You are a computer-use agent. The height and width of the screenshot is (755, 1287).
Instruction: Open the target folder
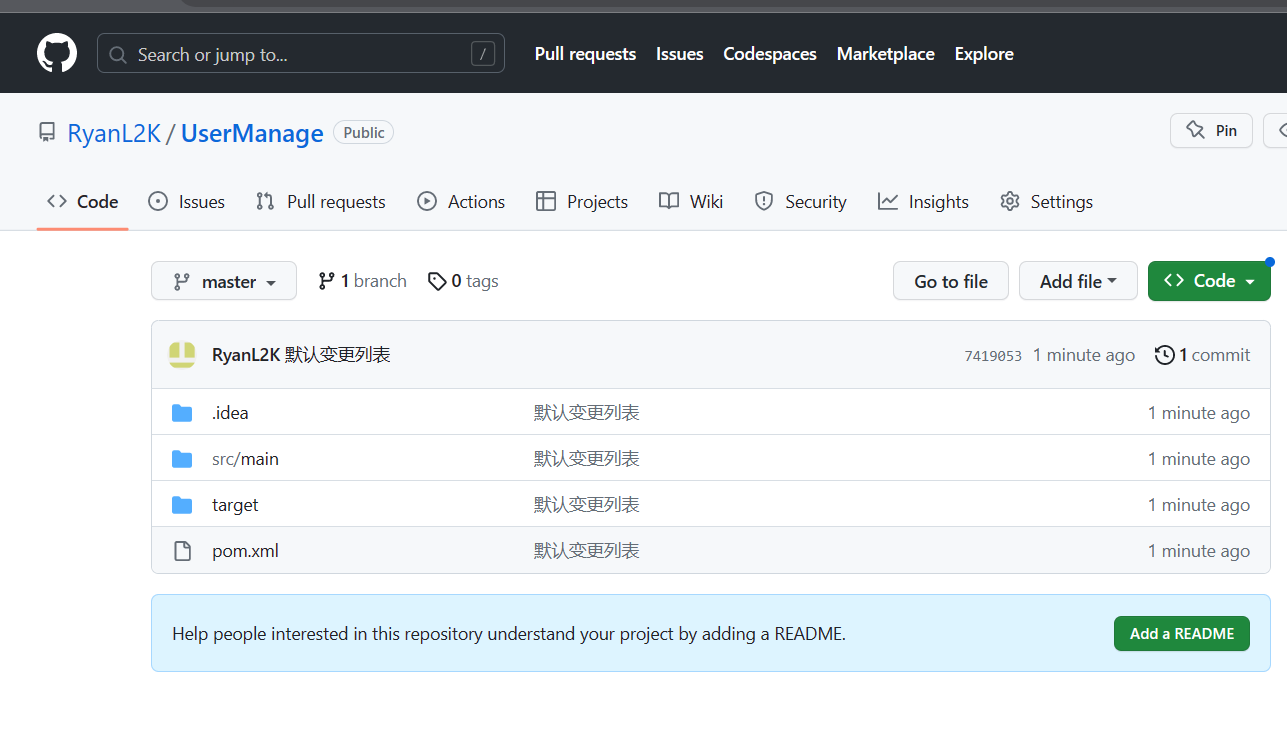tap(235, 505)
